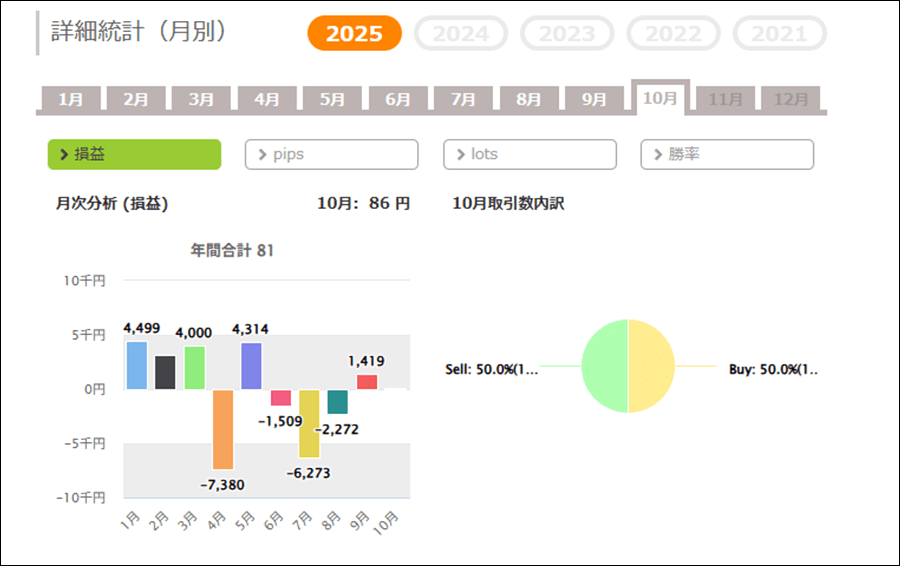Click the orange April bar showing -7,380
Viewport: 900px width, 566px height.
[x=222, y=429]
